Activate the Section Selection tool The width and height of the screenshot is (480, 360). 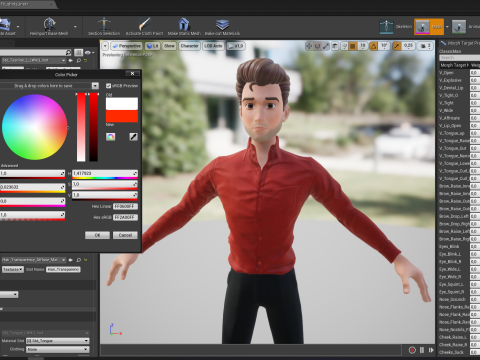coord(104,24)
